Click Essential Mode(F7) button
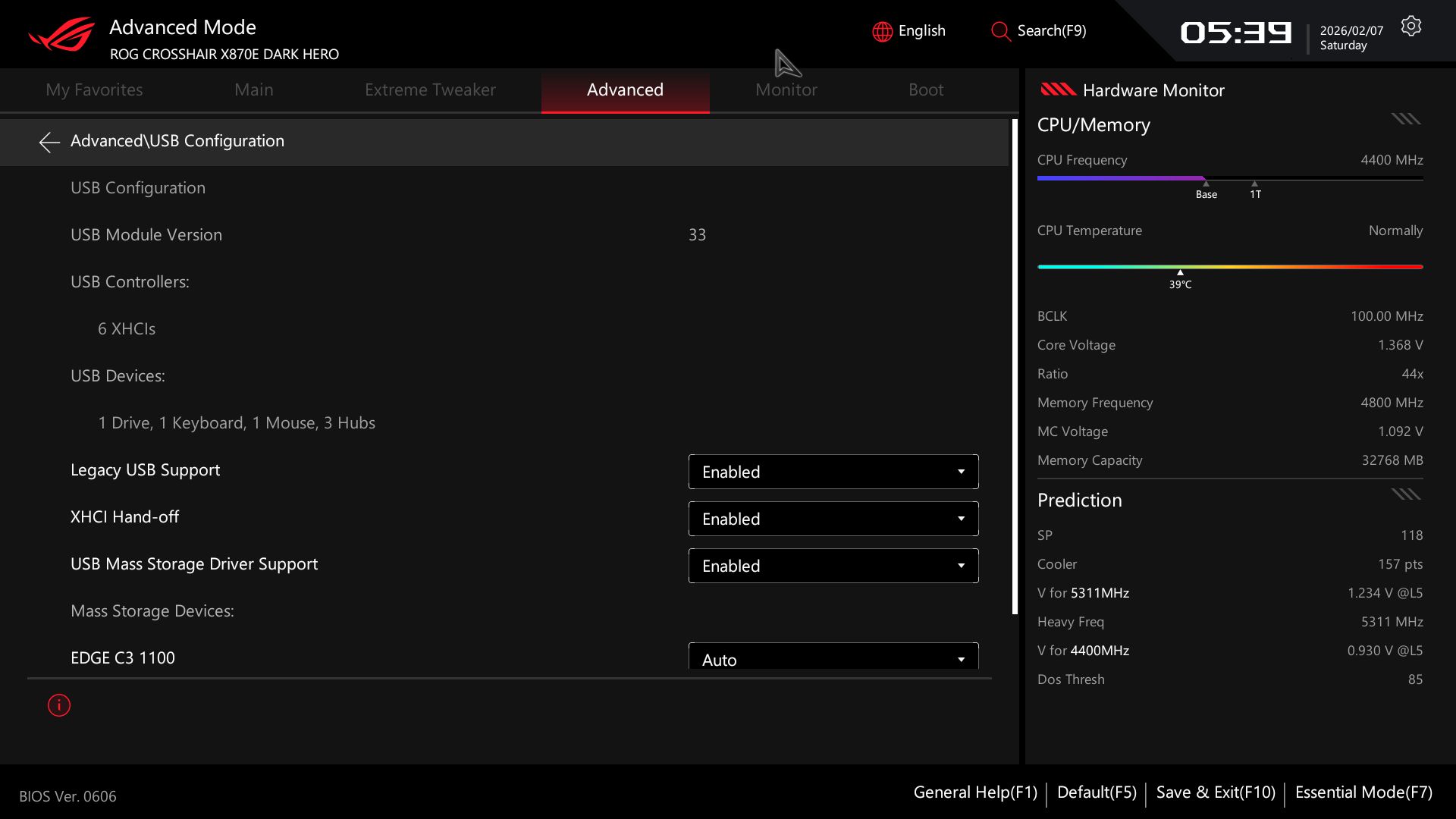This screenshot has height=819, width=1456. [x=1363, y=792]
